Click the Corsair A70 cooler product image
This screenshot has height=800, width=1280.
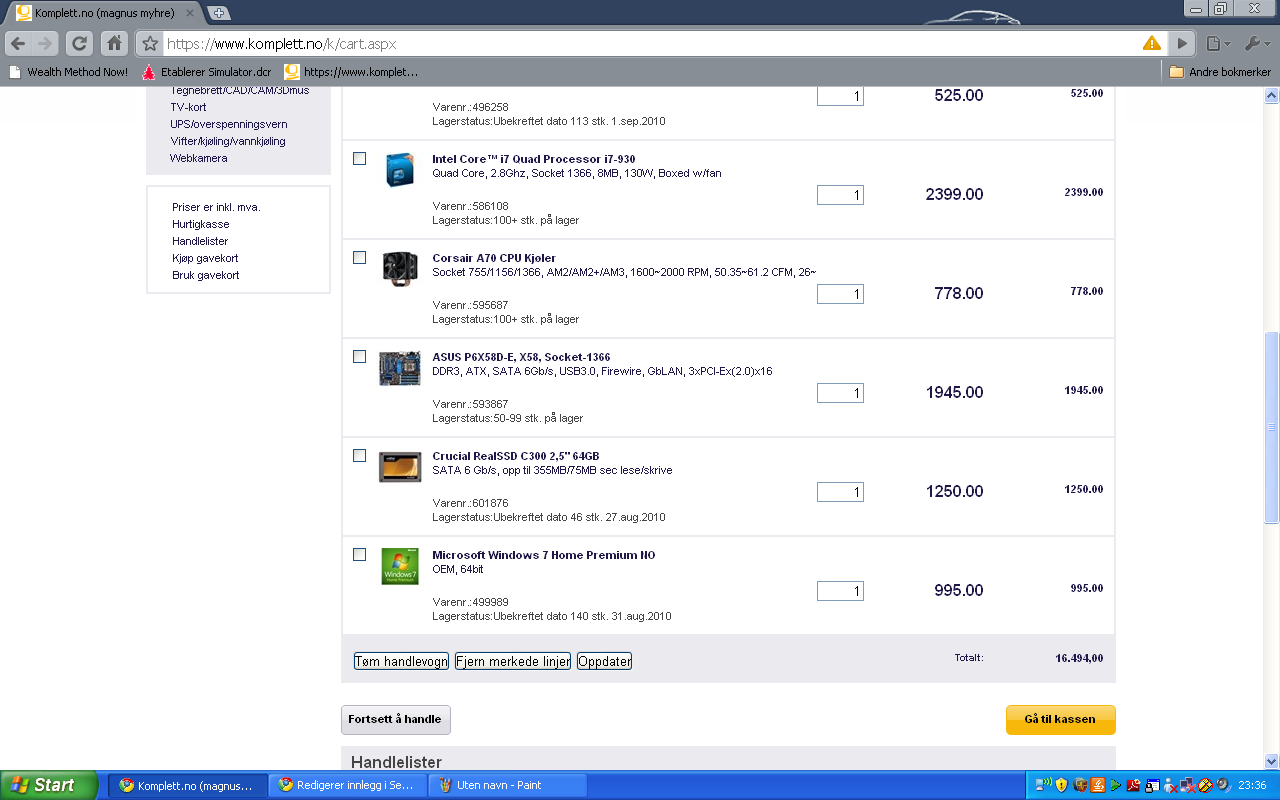pos(400,269)
